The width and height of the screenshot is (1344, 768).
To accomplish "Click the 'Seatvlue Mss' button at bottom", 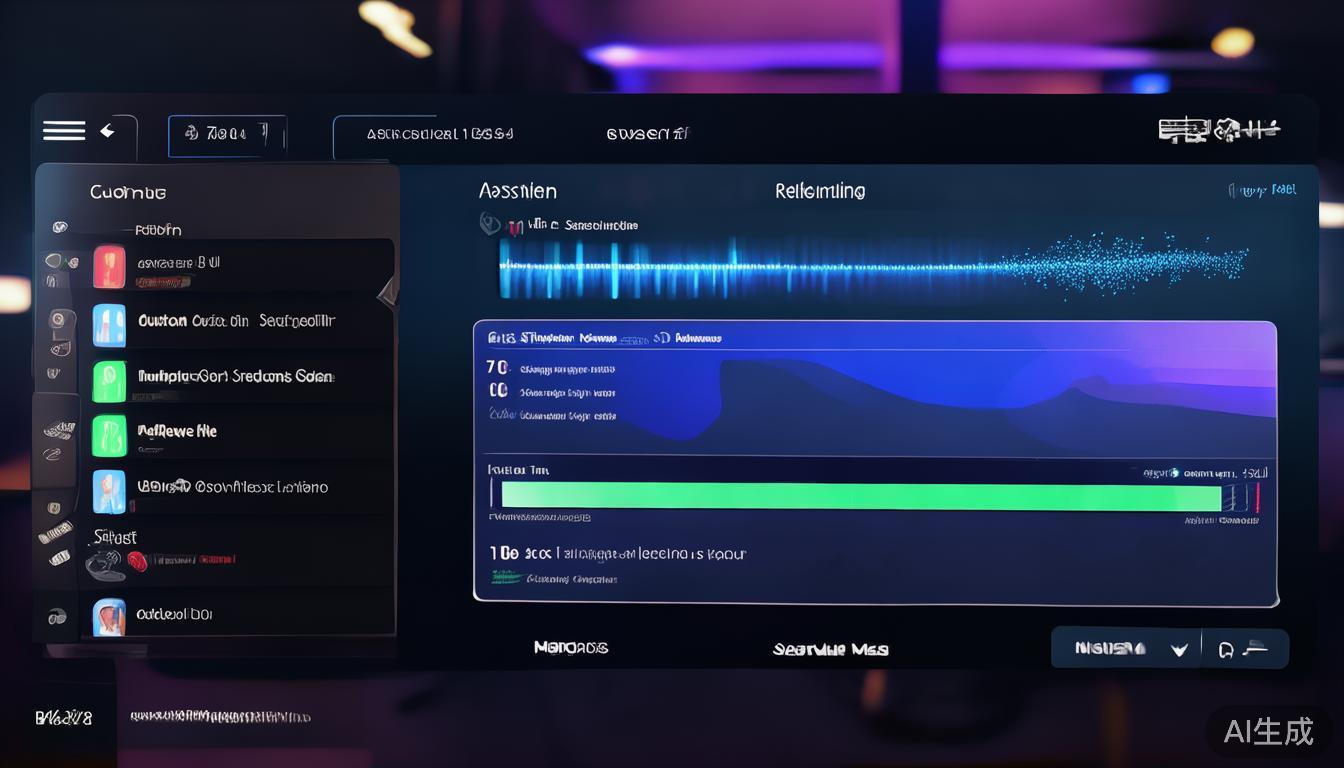I will tap(830, 649).
